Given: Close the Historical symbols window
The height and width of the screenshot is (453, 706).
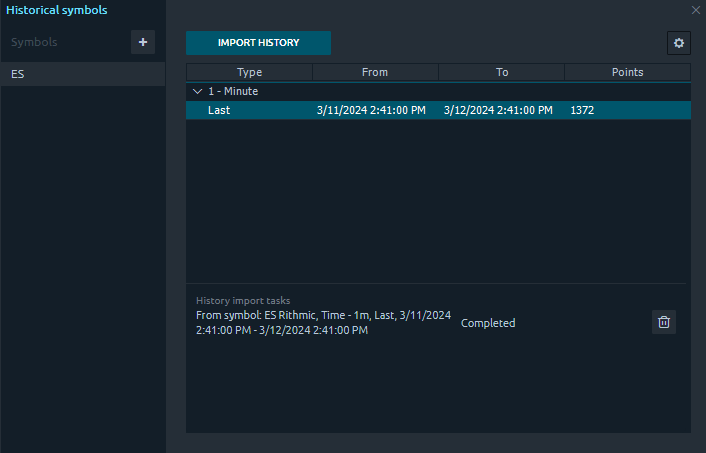Looking at the screenshot, I should coord(696,10).
